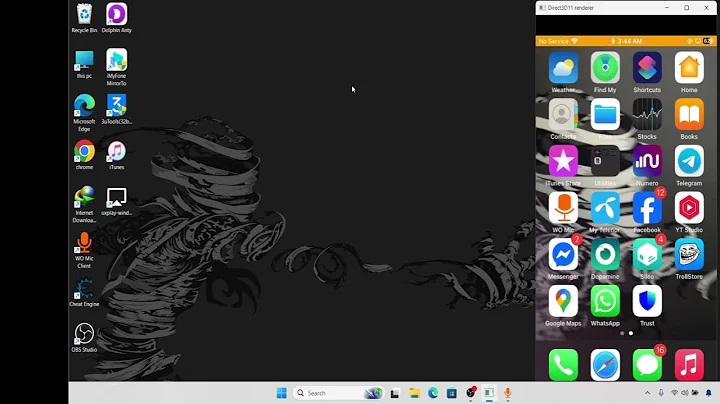
Task: Open the Dopamine app on phone
Action: click(x=605, y=254)
